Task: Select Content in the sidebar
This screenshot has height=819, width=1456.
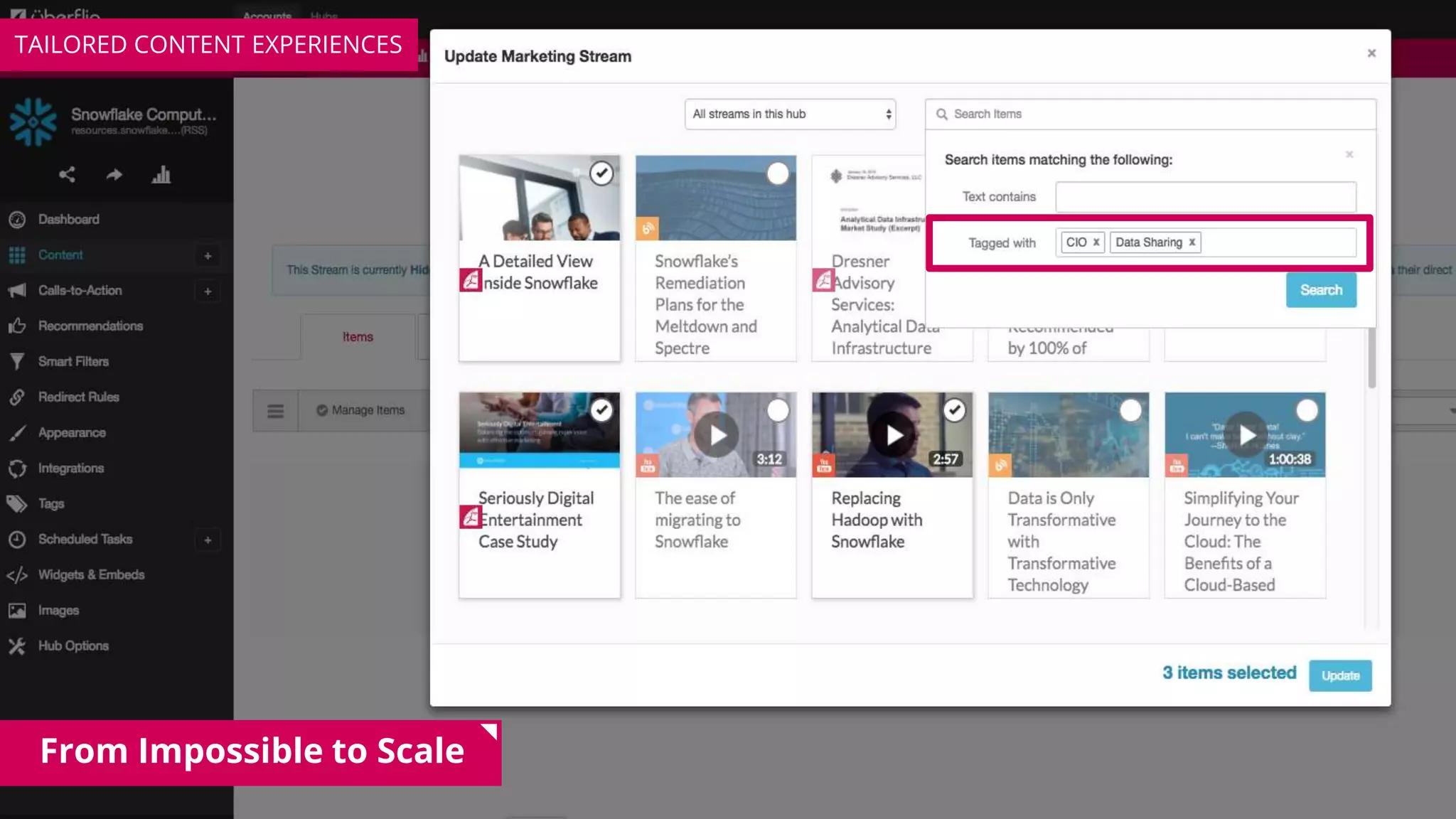Action: pyautogui.click(x=60, y=255)
